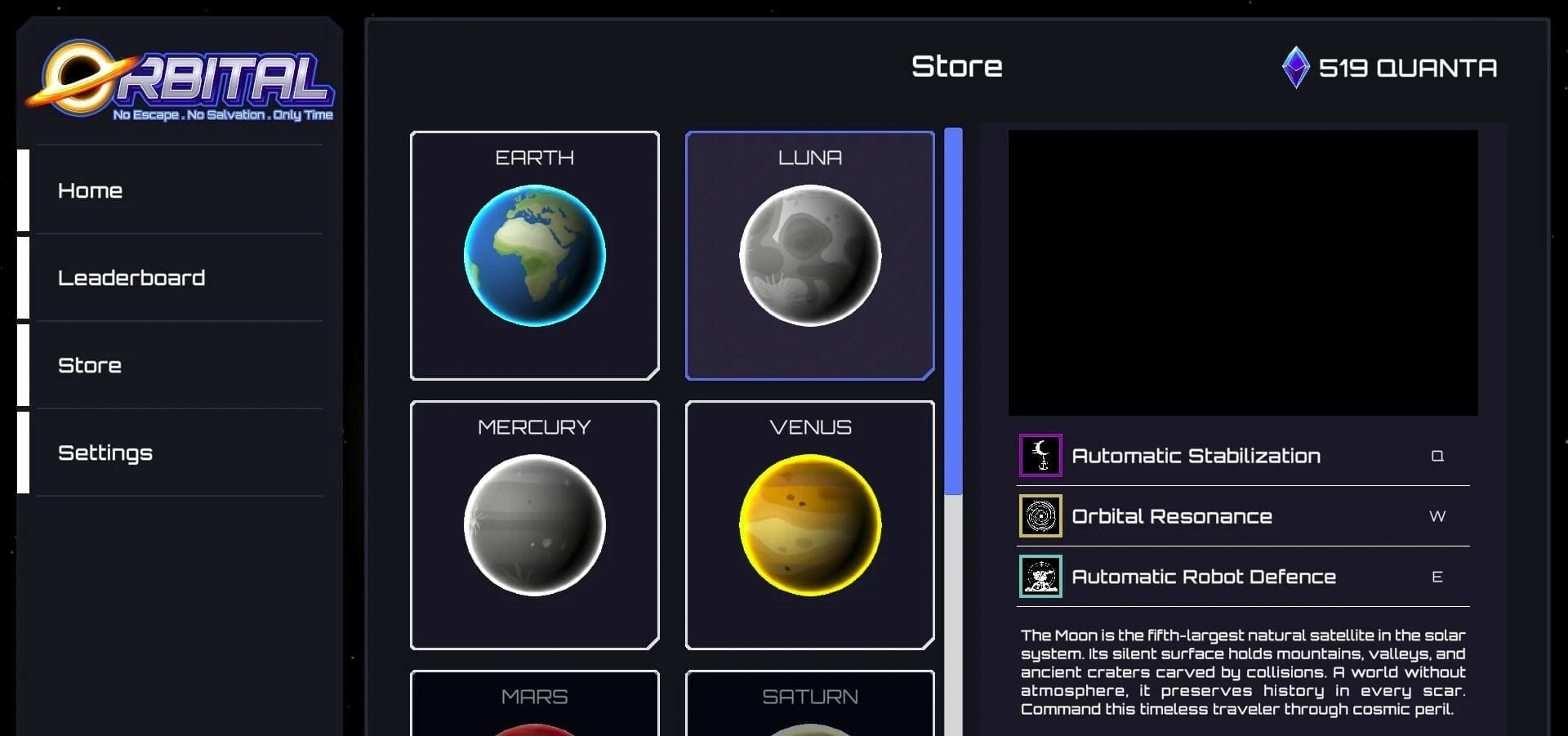This screenshot has width=1568, height=736.
Task: Click the Automatic Robot Defence icon
Action: coord(1040,576)
